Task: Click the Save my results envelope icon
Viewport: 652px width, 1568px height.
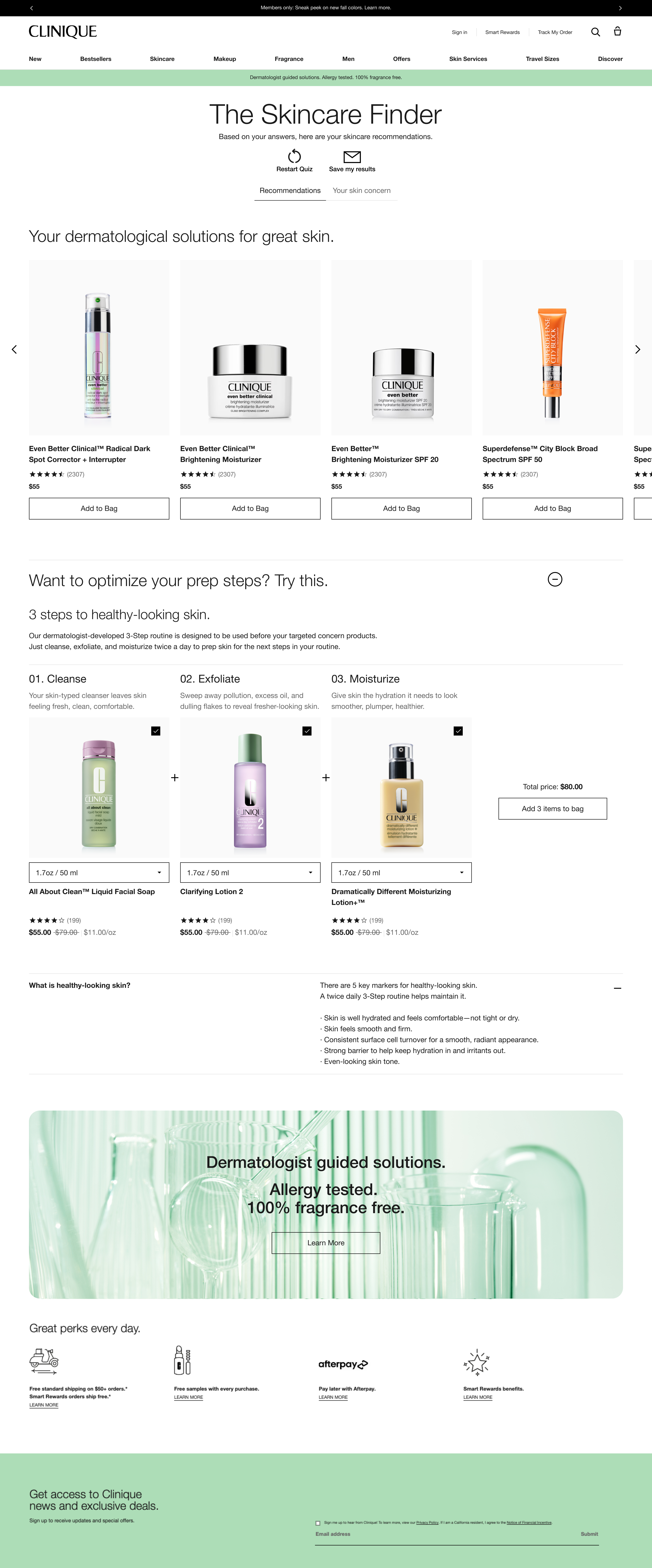Action: pos(352,156)
